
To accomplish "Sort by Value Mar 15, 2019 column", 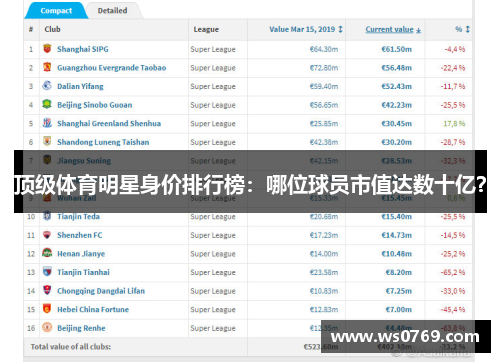I will 306,29.
